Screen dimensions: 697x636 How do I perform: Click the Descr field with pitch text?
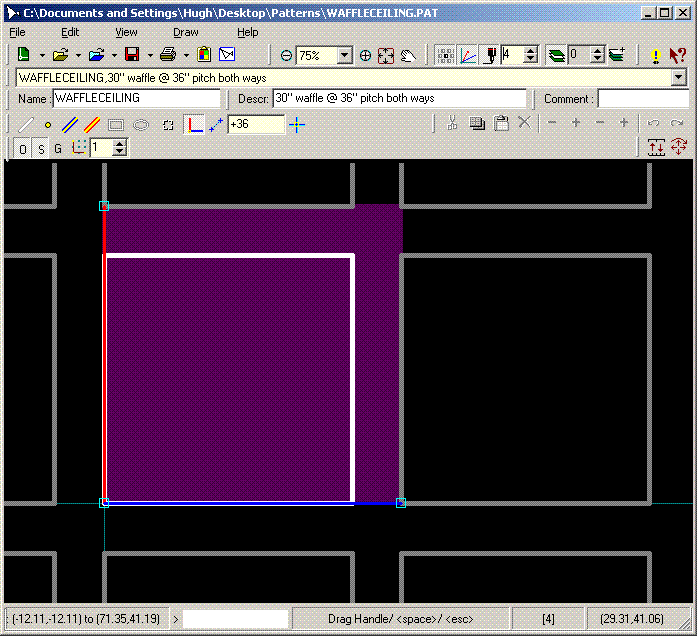click(399, 98)
